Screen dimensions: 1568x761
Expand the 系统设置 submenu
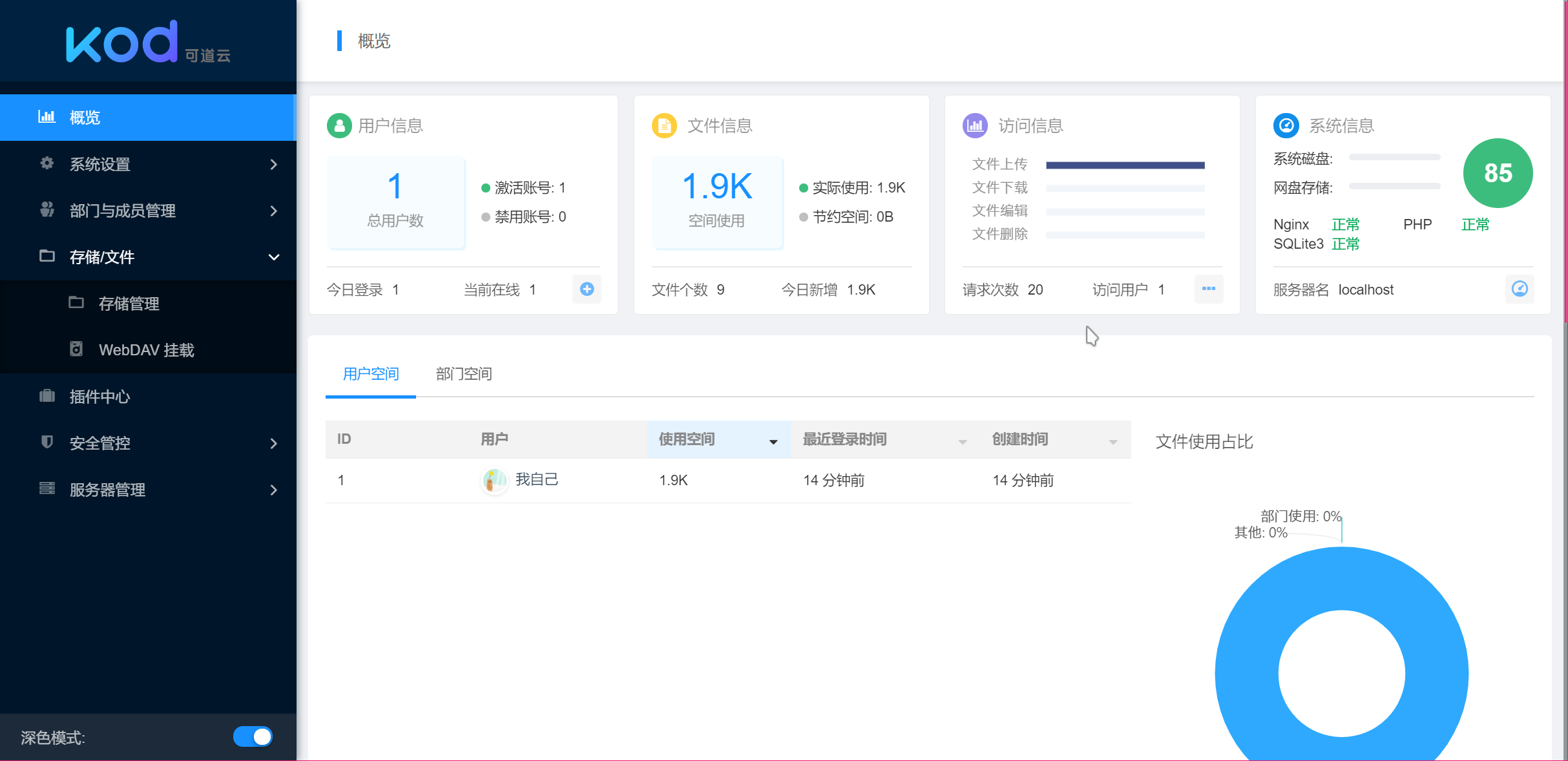pyautogui.click(x=274, y=164)
